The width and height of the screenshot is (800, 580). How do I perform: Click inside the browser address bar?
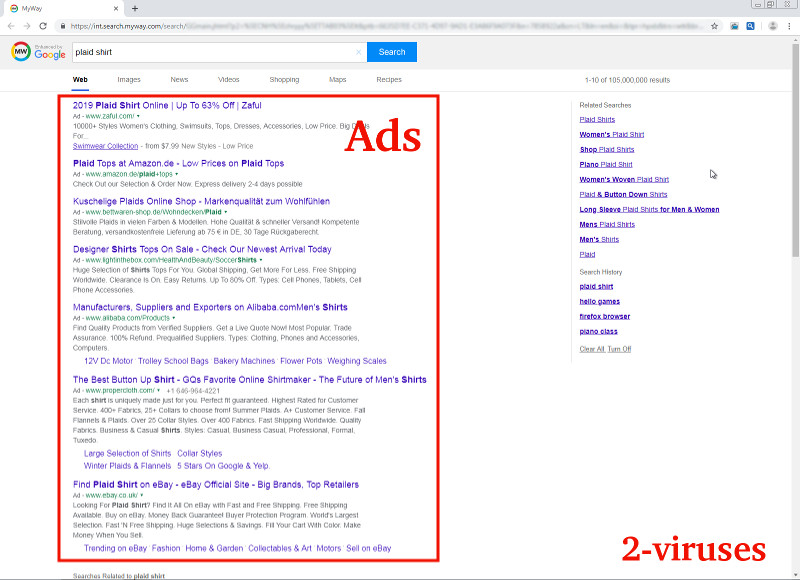point(300,25)
